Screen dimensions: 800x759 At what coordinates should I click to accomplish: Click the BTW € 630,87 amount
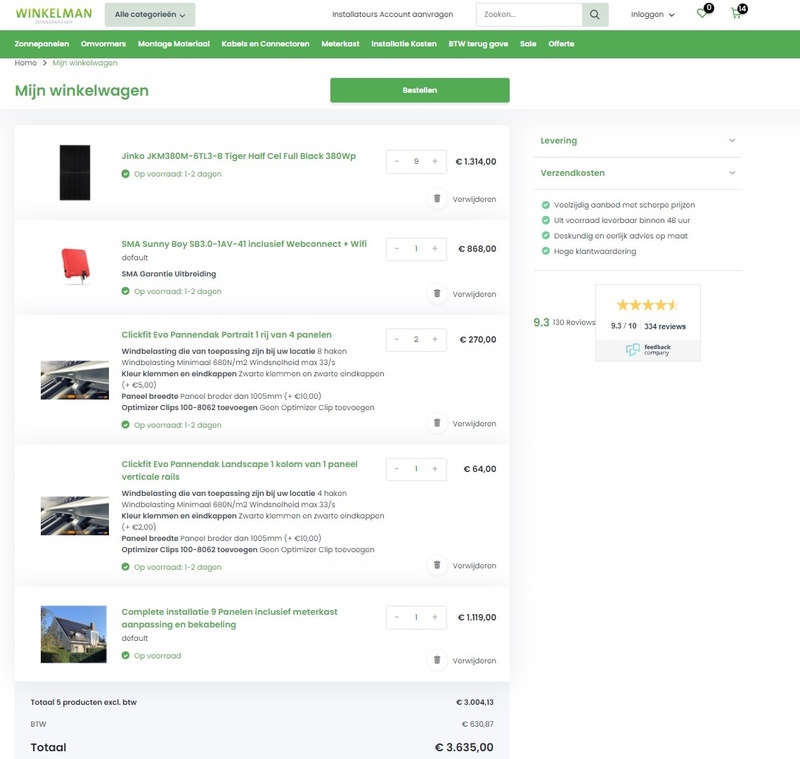[478, 724]
